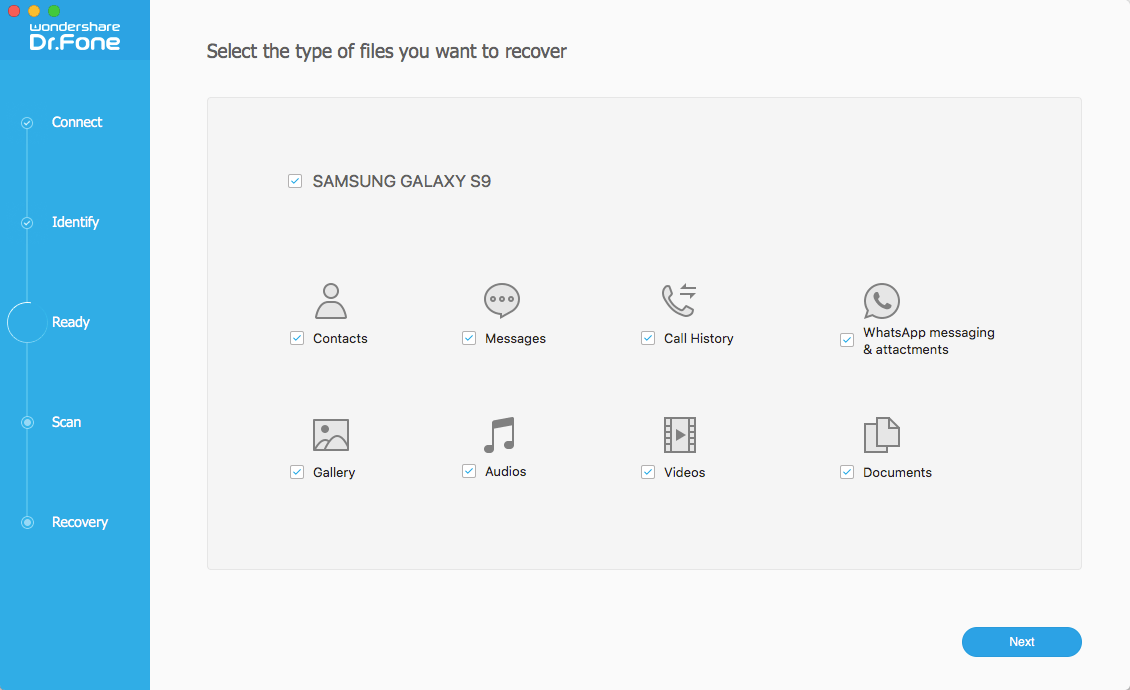Click the Contacts label text

click(x=340, y=338)
